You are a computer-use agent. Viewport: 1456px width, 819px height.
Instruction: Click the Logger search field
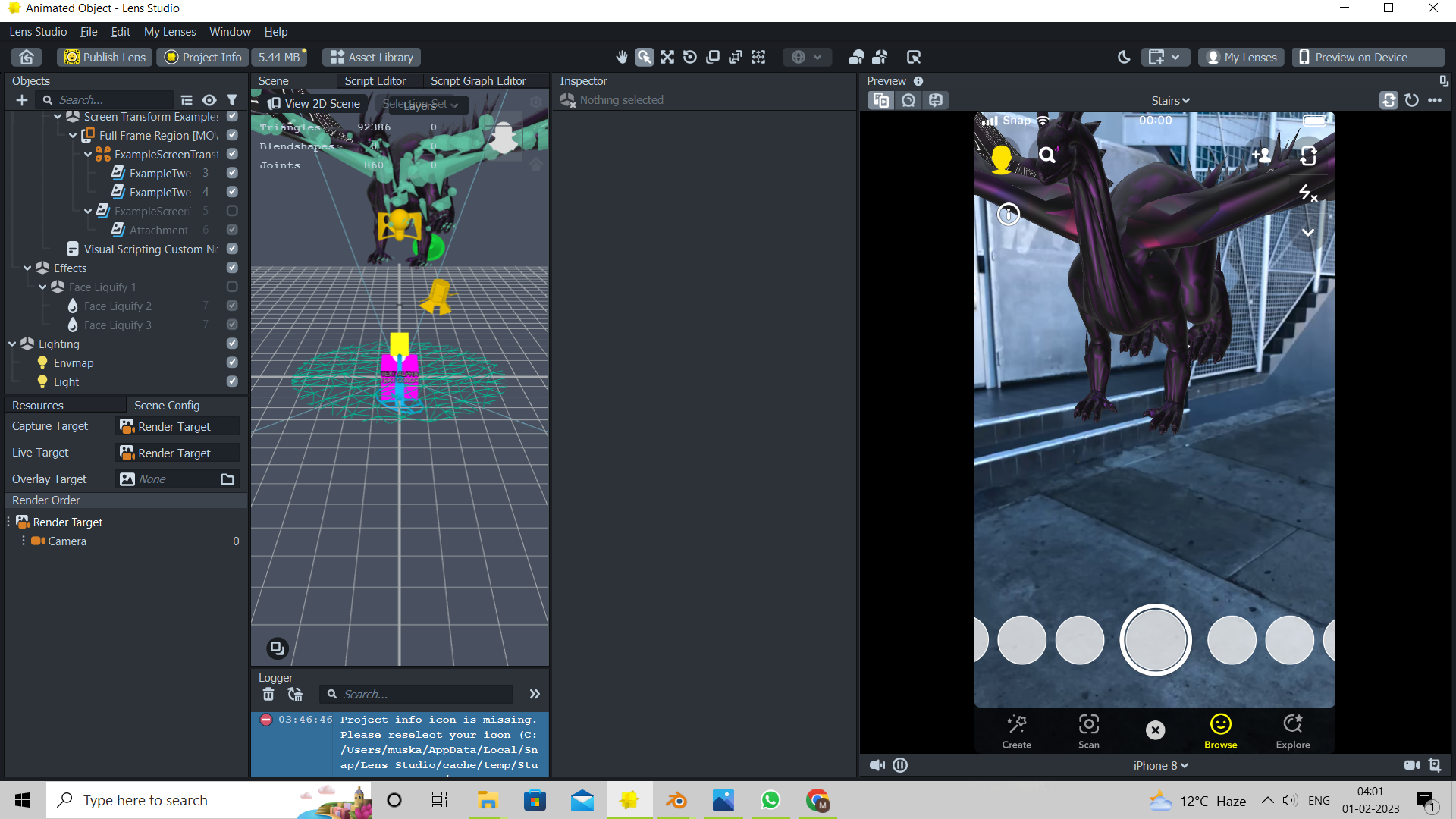425,694
